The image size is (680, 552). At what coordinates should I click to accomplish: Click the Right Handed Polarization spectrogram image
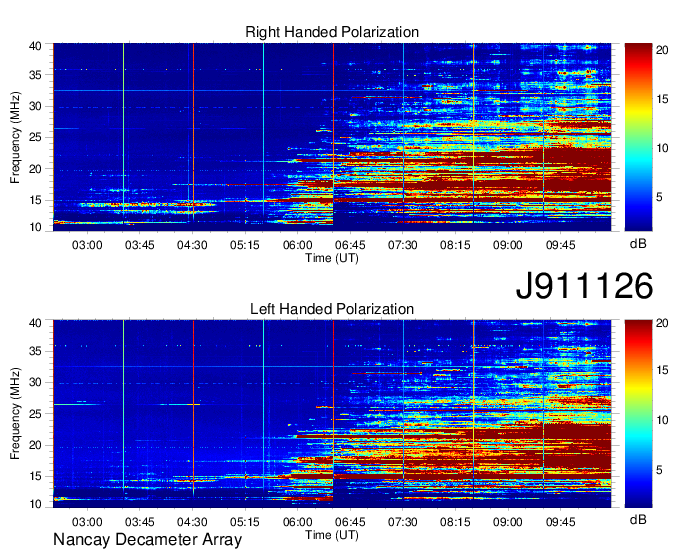(332, 137)
